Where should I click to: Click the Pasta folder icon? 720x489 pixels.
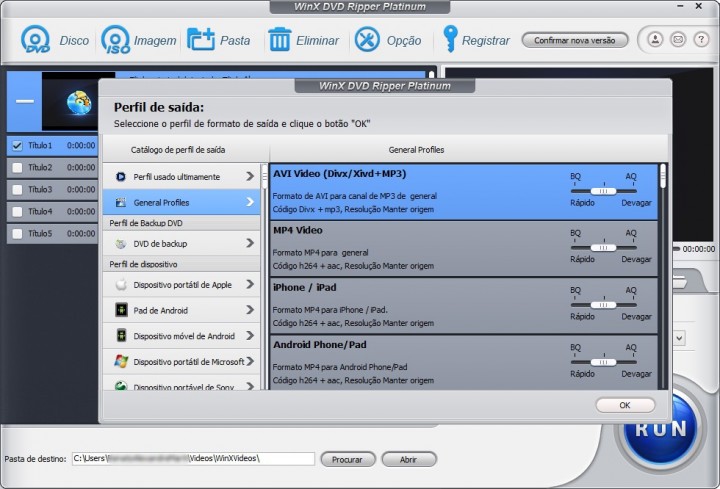pyautogui.click(x=201, y=39)
